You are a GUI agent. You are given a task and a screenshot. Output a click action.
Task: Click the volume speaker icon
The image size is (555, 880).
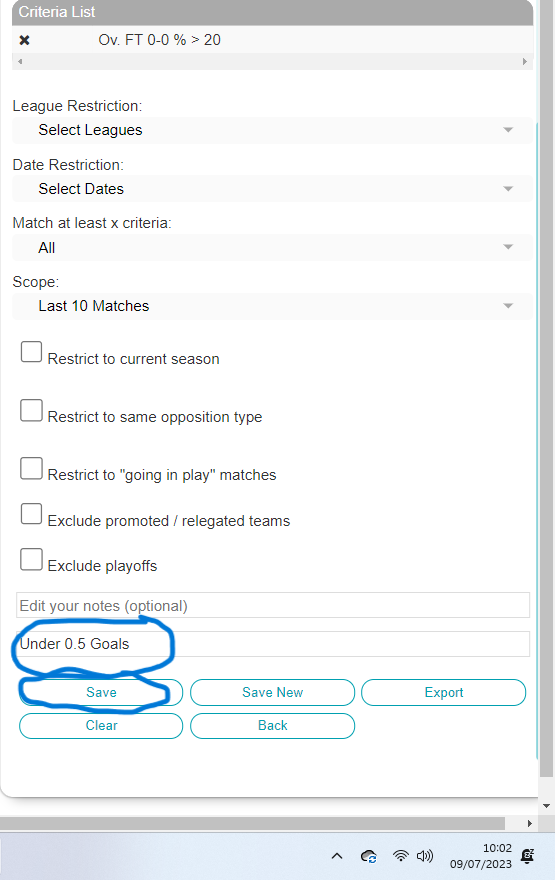(x=425, y=856)
